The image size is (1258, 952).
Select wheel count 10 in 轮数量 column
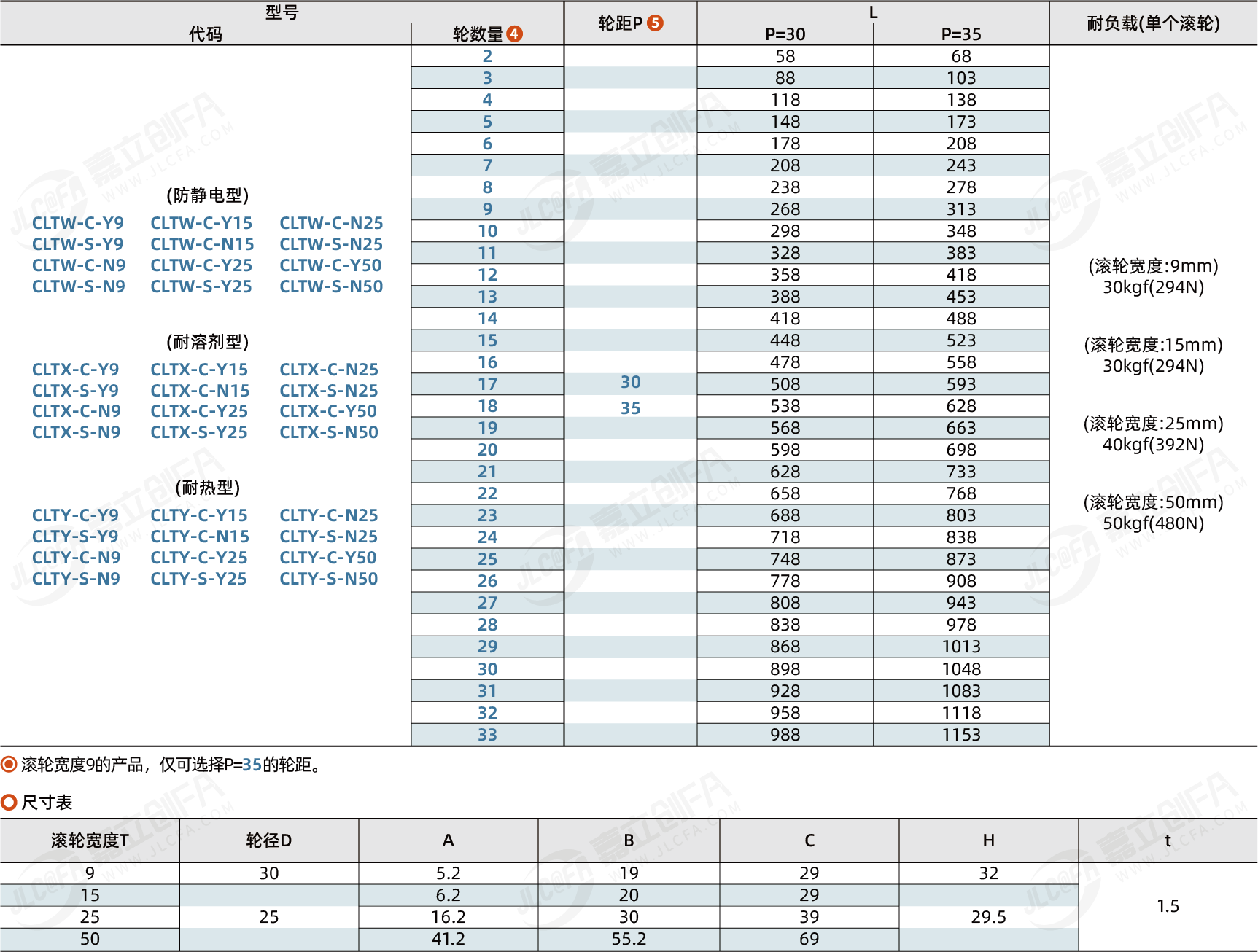[488, 231]
